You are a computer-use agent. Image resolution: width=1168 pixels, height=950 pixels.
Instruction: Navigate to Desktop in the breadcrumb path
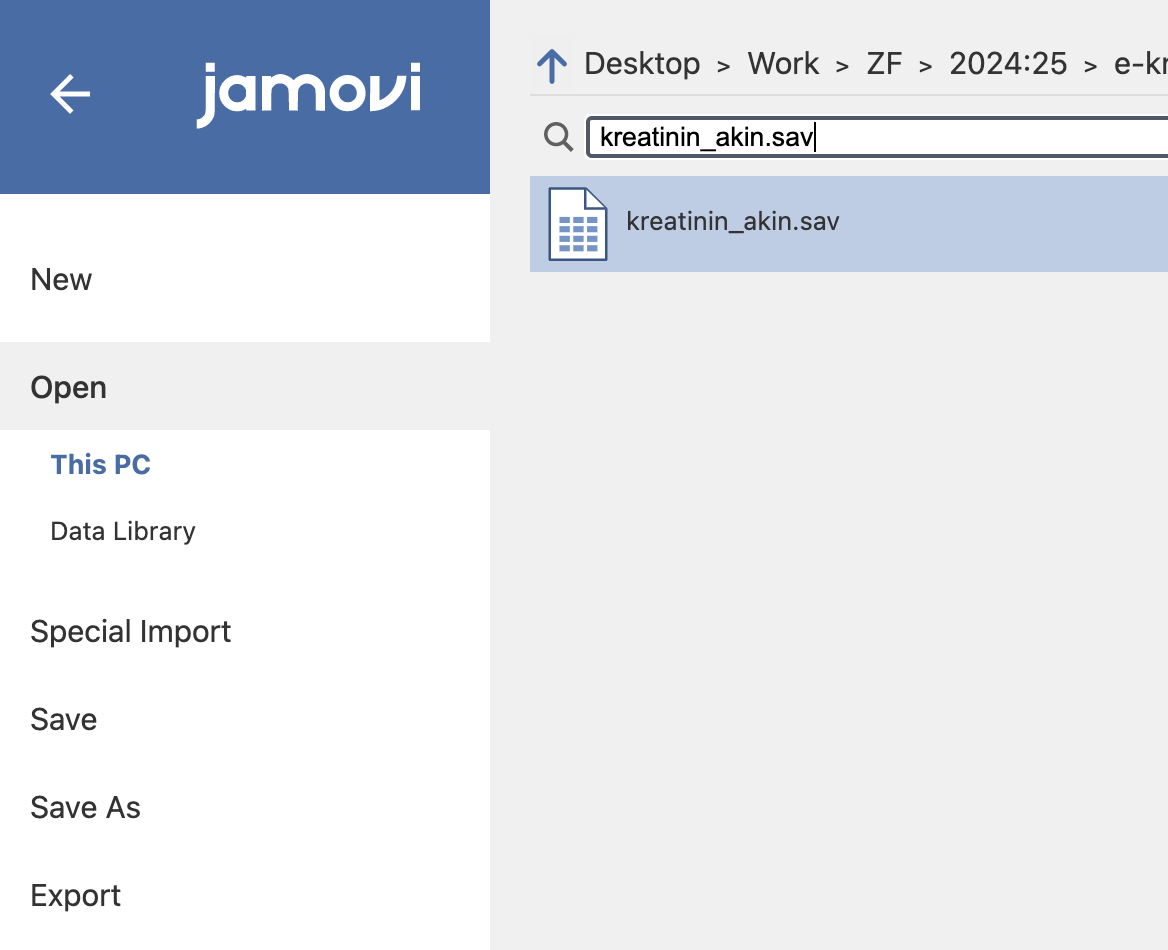(642, 64)
